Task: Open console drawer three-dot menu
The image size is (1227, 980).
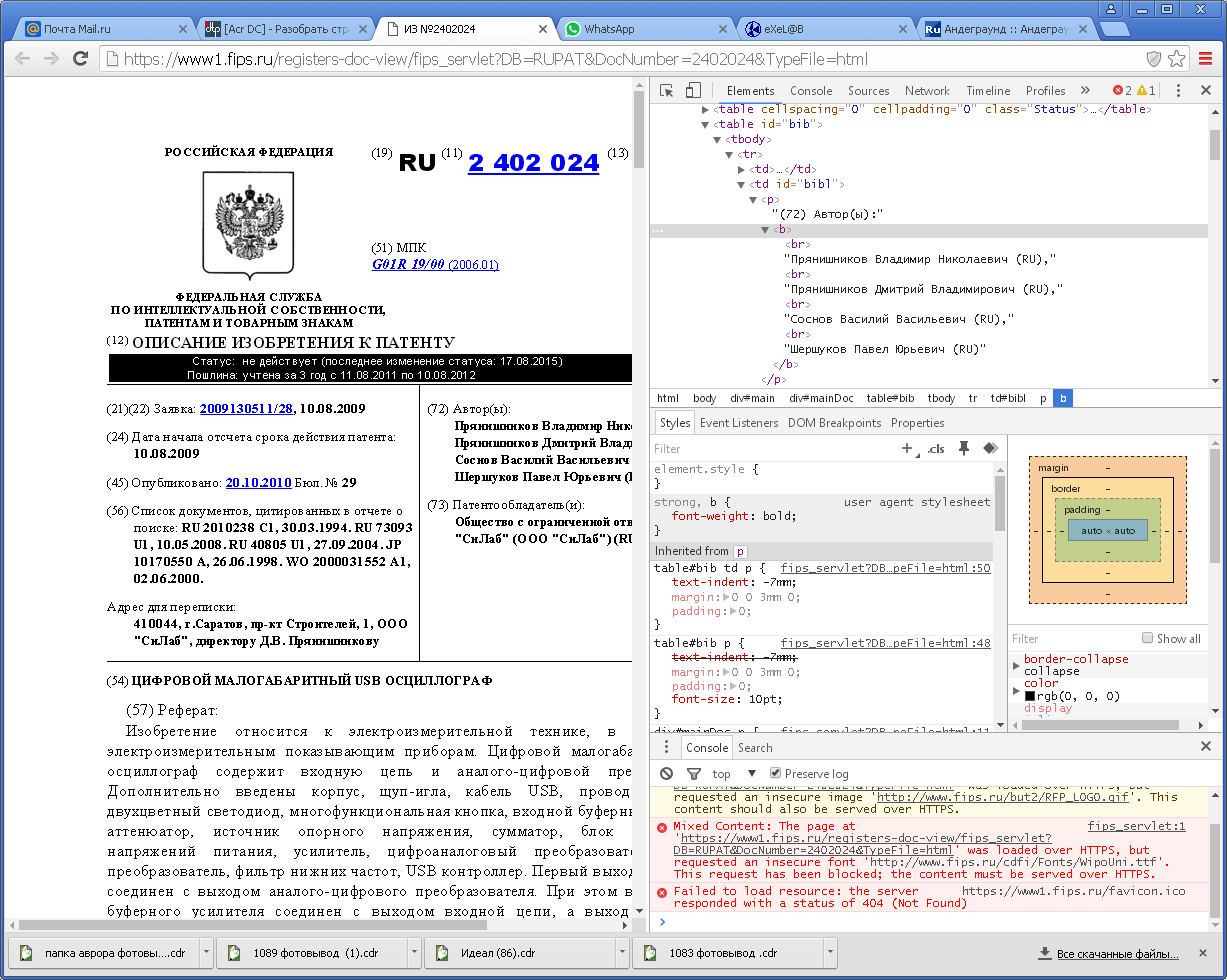Action: pyautogui.click(x=667, y=747)
